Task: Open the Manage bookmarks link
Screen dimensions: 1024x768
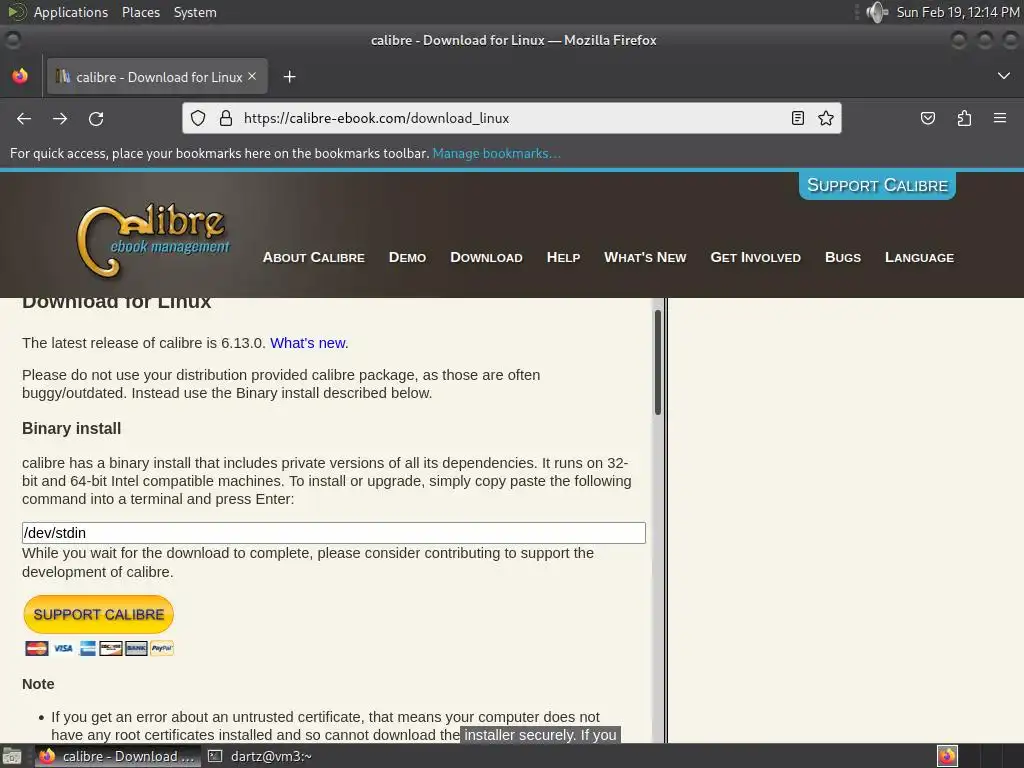Action: point(496,153)
